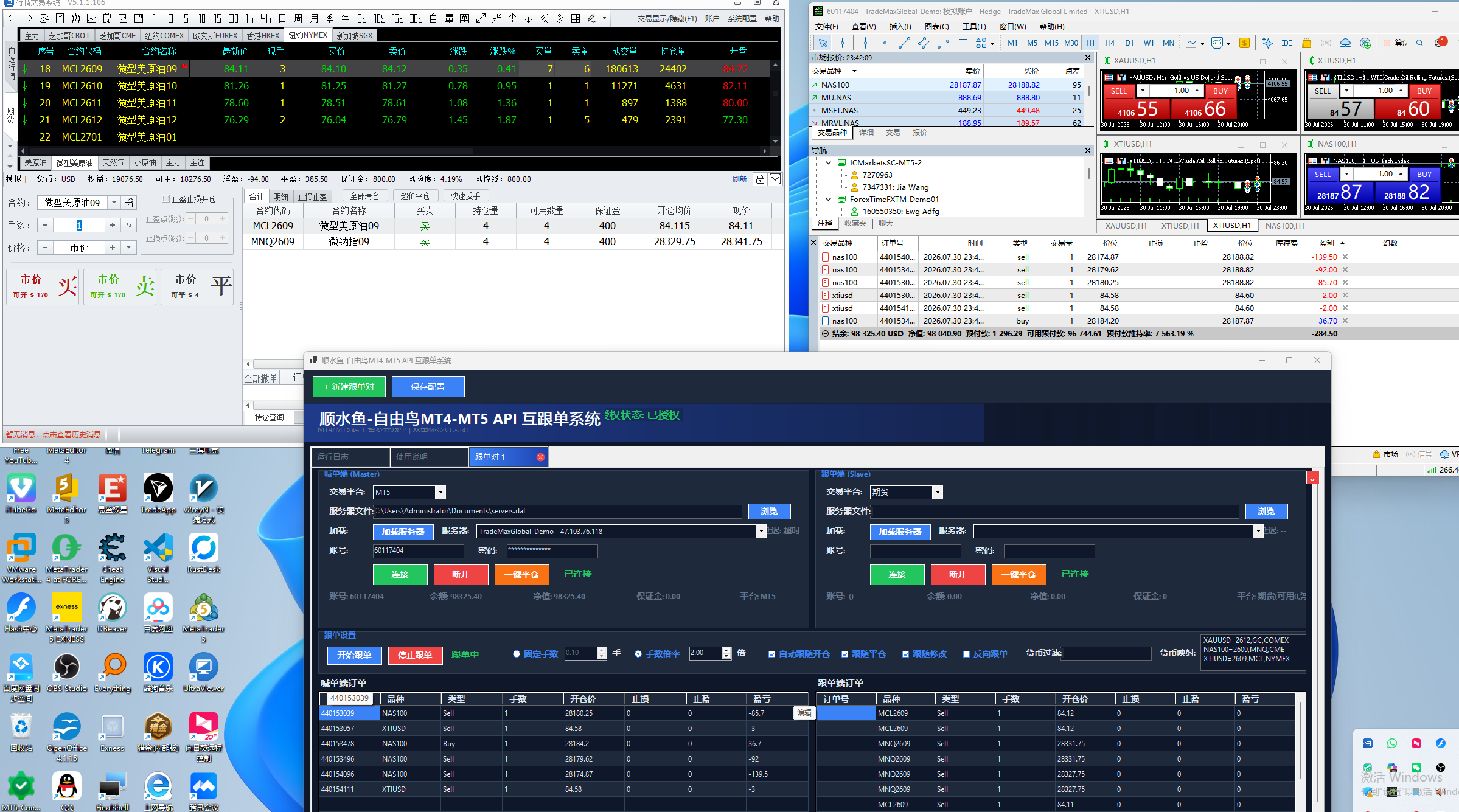Toggle the 自动跟随开仓 checkbox
Viewport: 1459px width, 812px height.
[771, 654]
